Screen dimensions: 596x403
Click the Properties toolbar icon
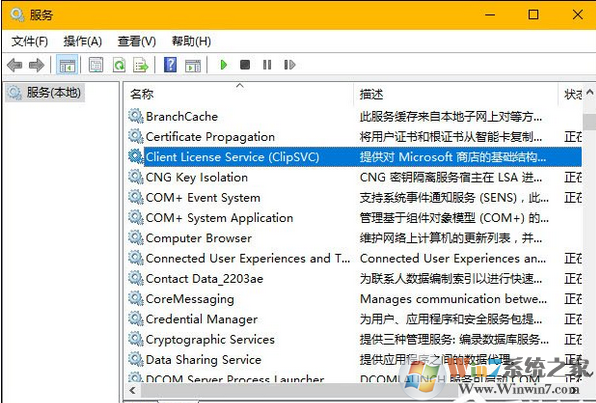tap(96, 65)
